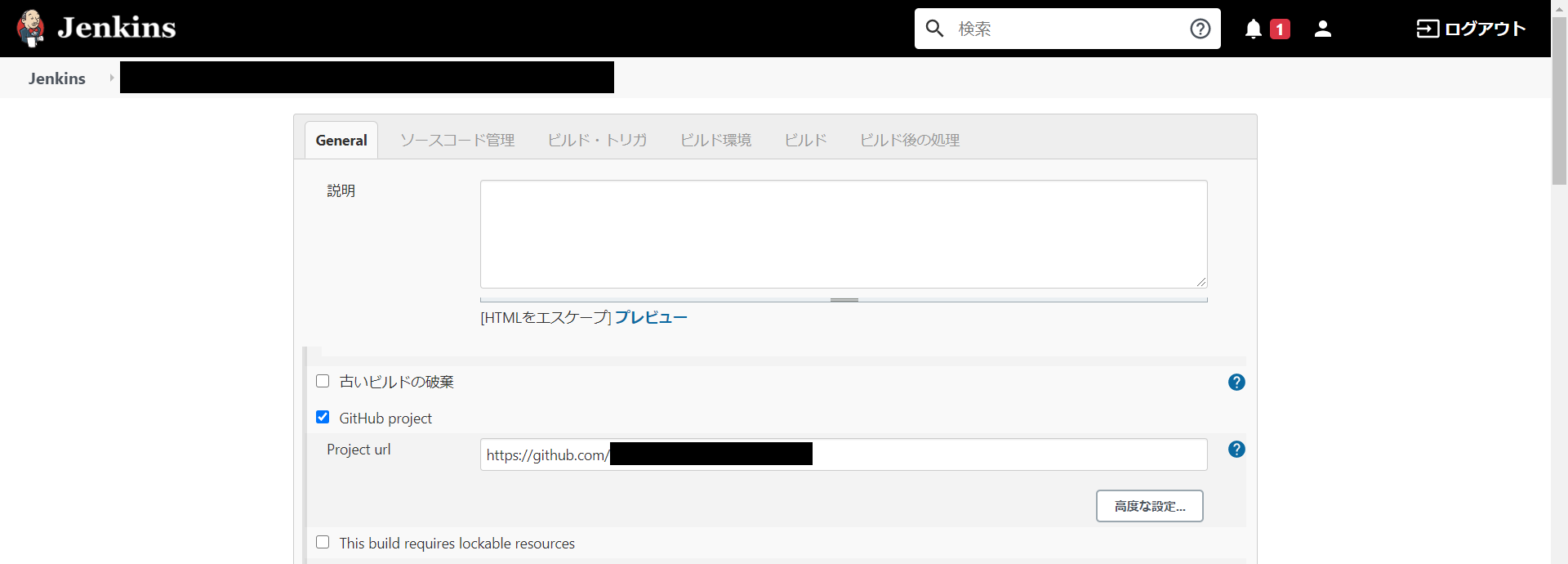Click the [HTMLをエスケープ] text

(x=546, y=317)
